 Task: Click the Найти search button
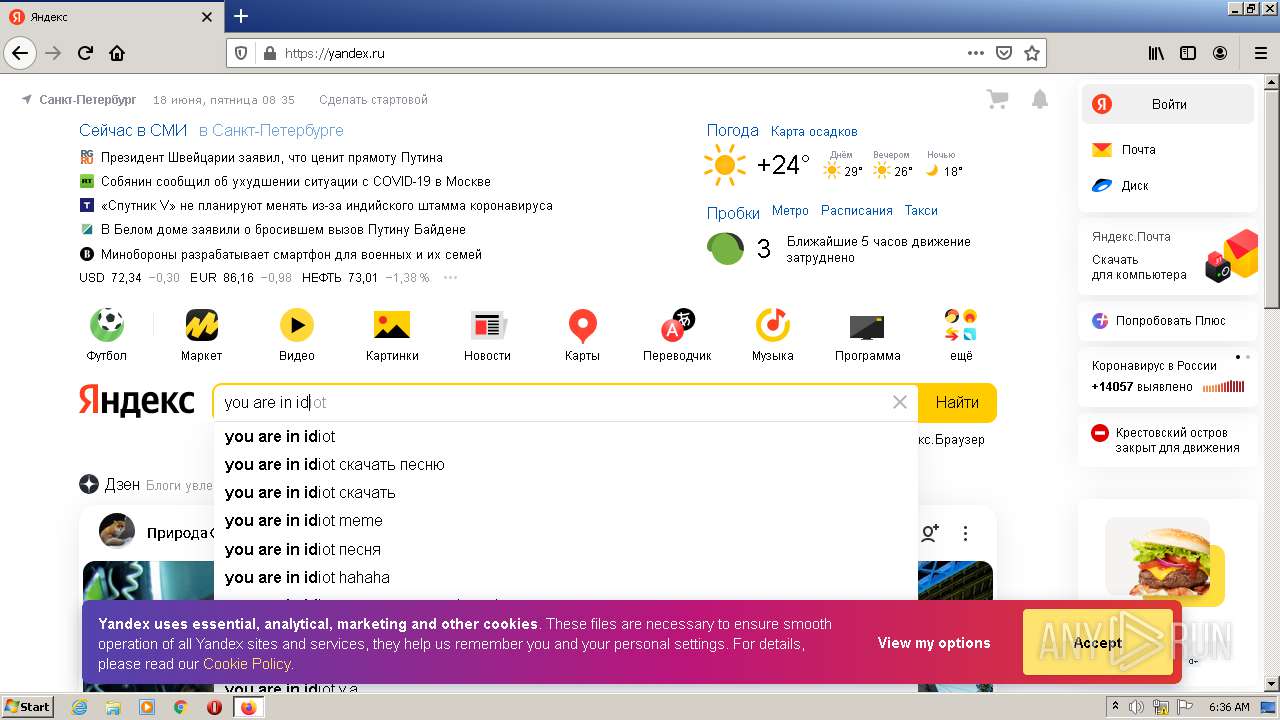point(957,402)
